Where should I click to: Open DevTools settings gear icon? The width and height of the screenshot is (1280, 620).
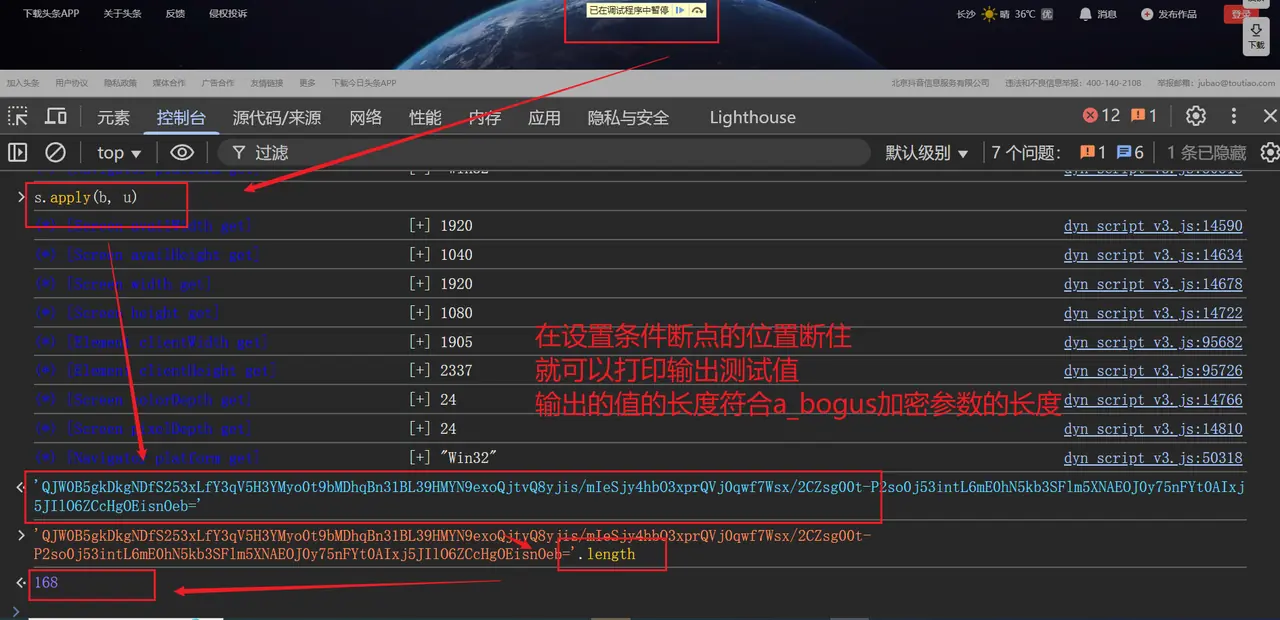click(1195, 116)
